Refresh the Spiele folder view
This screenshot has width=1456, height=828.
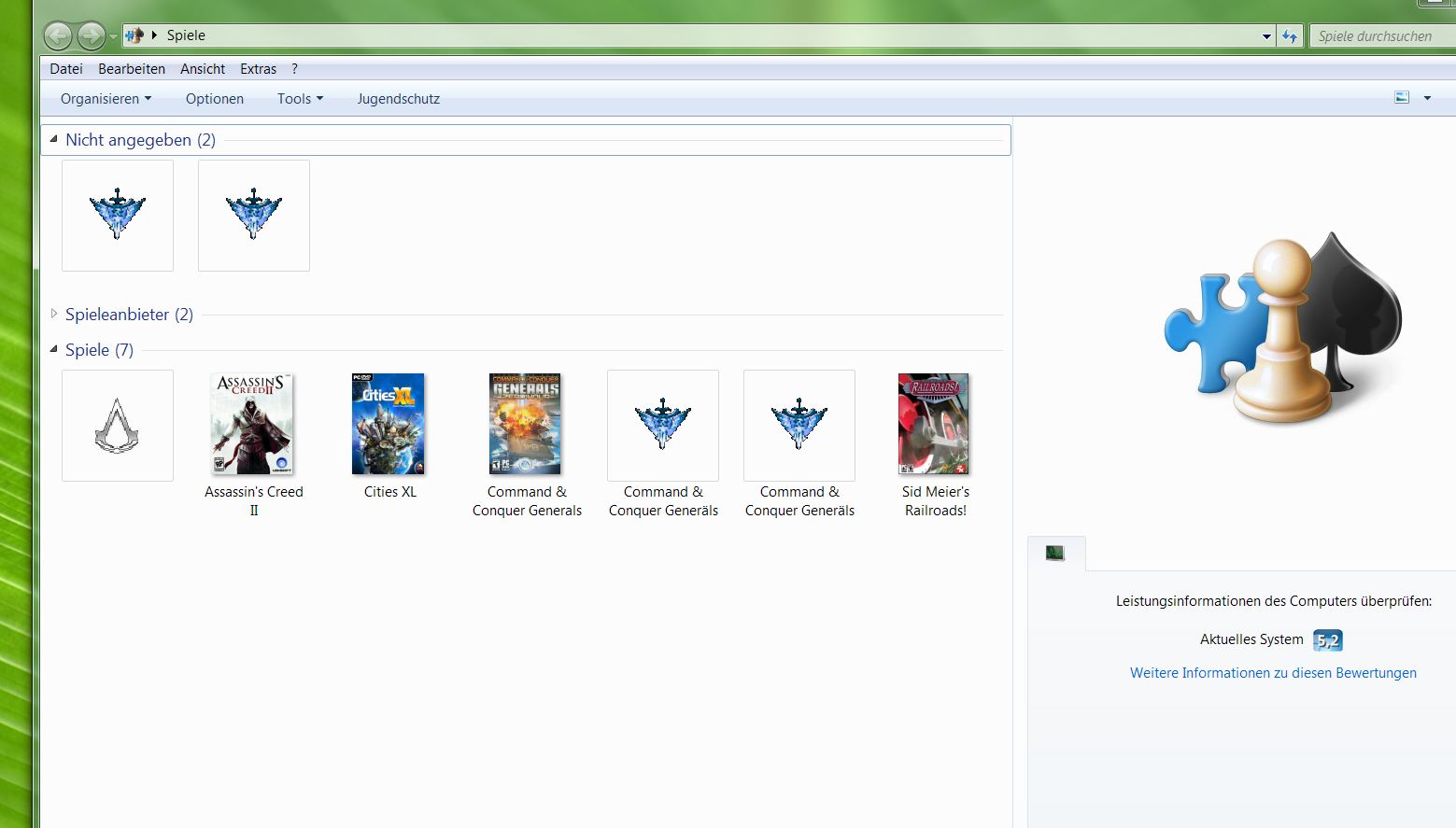[1290, 36]
